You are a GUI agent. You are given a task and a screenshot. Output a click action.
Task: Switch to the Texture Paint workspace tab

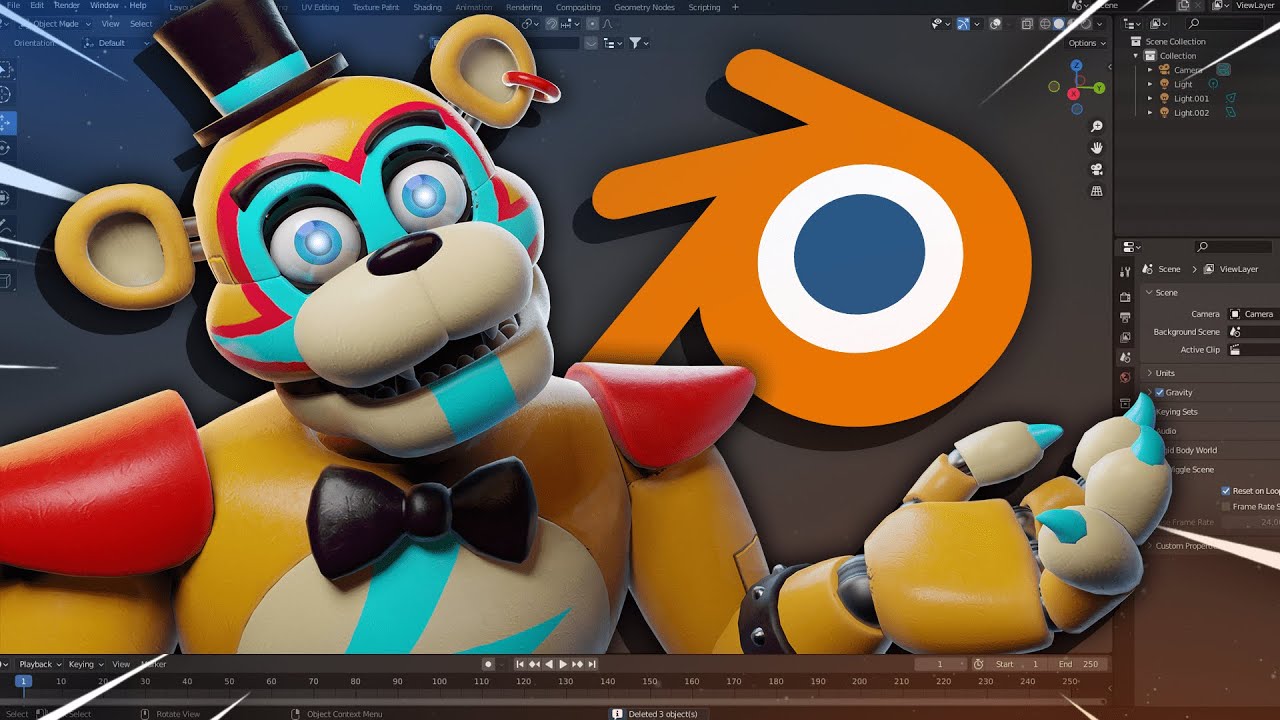[376, 7]
